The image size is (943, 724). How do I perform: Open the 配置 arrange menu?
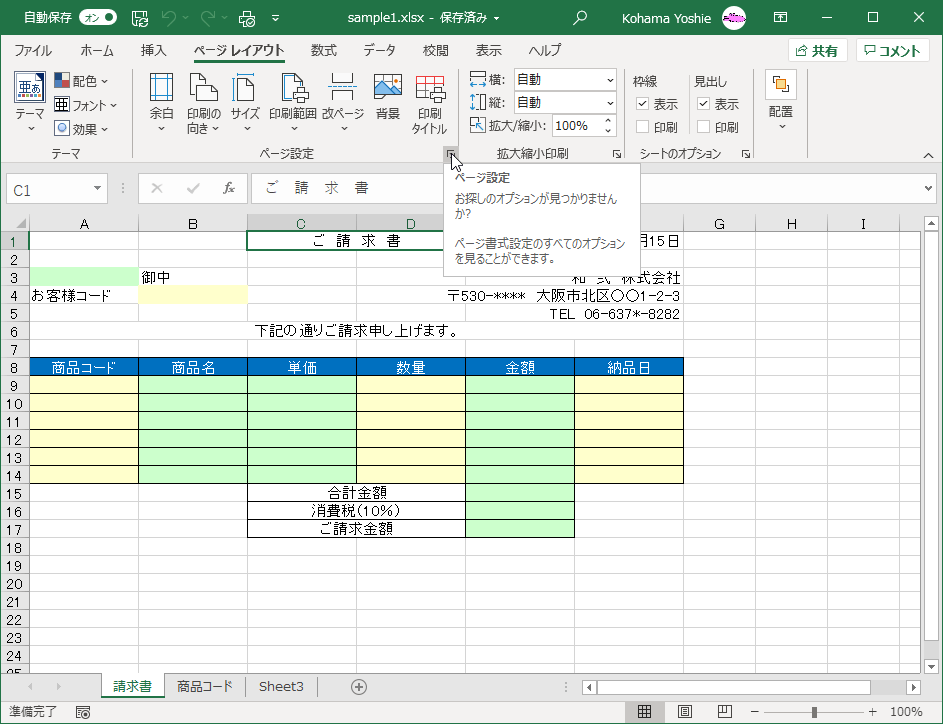click(781, 101)
